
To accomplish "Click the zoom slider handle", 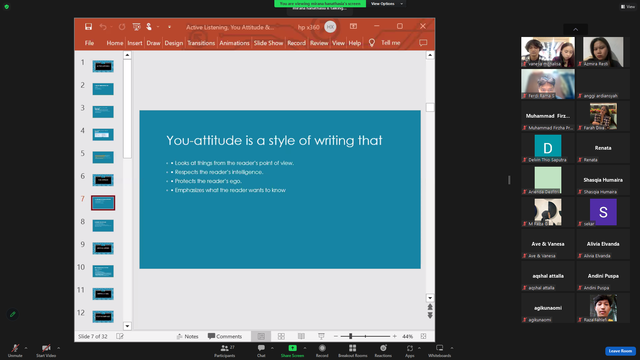I will click(351, 336).
